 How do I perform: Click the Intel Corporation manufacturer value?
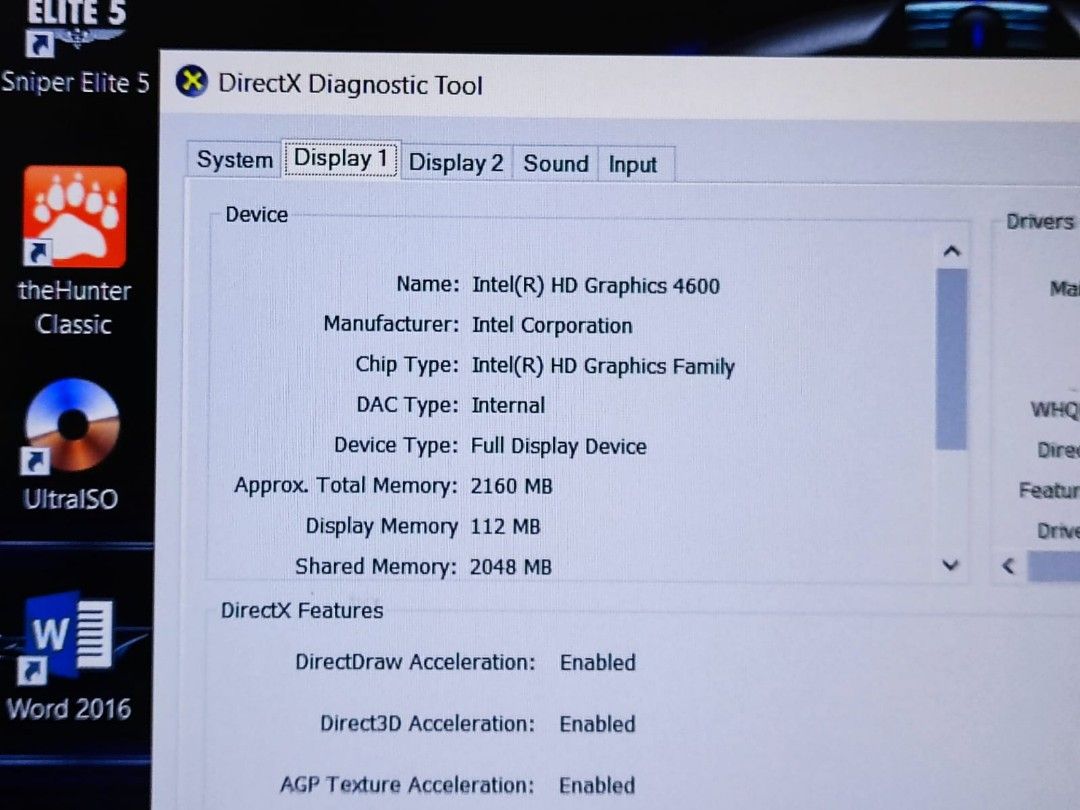click(x=552, y=326)
